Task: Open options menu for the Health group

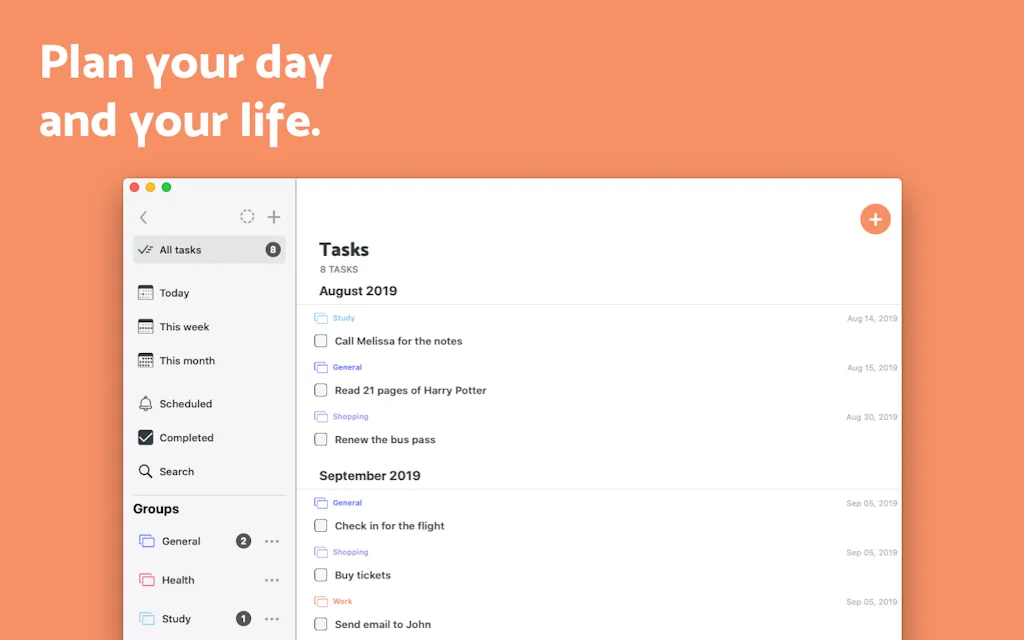Action: (x=271, y=579)
